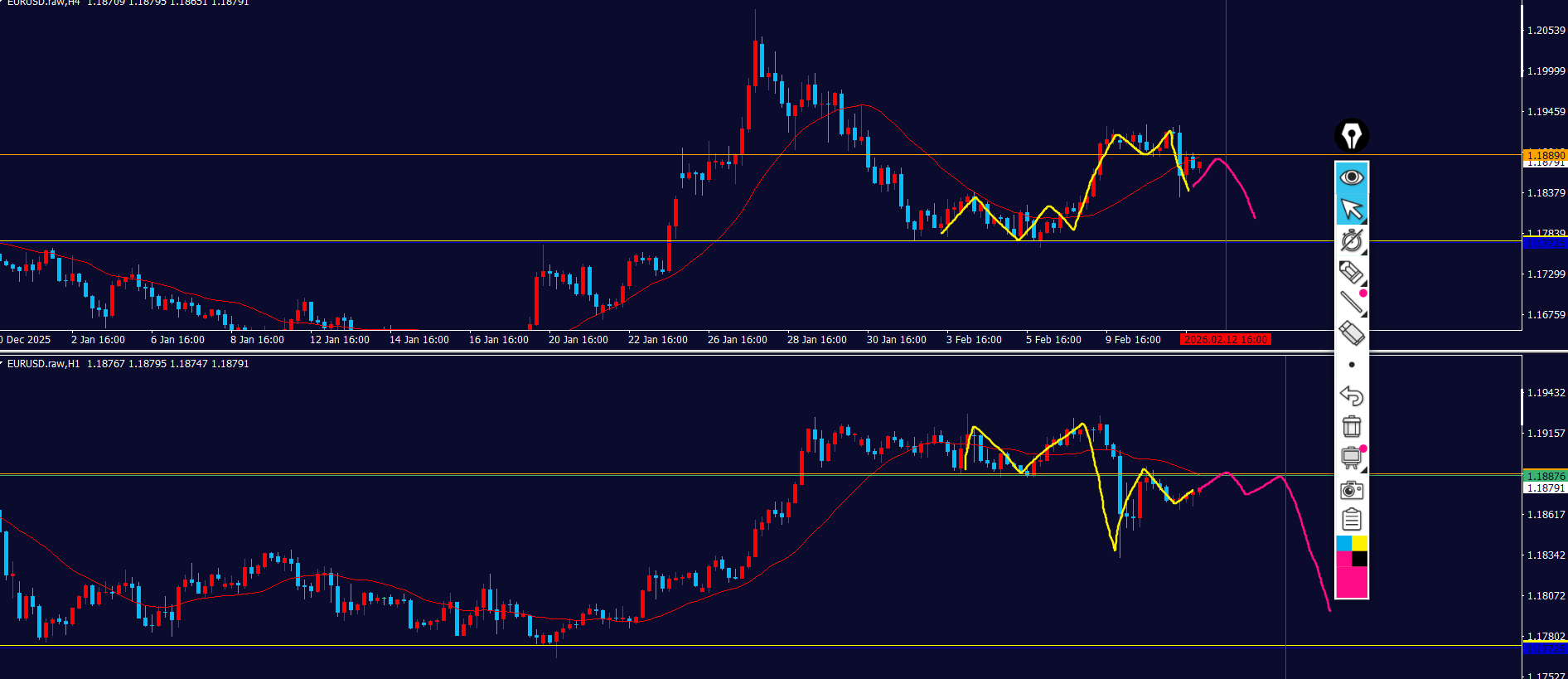
Task: Click the red 2026.02.12 16:00 date marker
Action: coord(1226,340)
